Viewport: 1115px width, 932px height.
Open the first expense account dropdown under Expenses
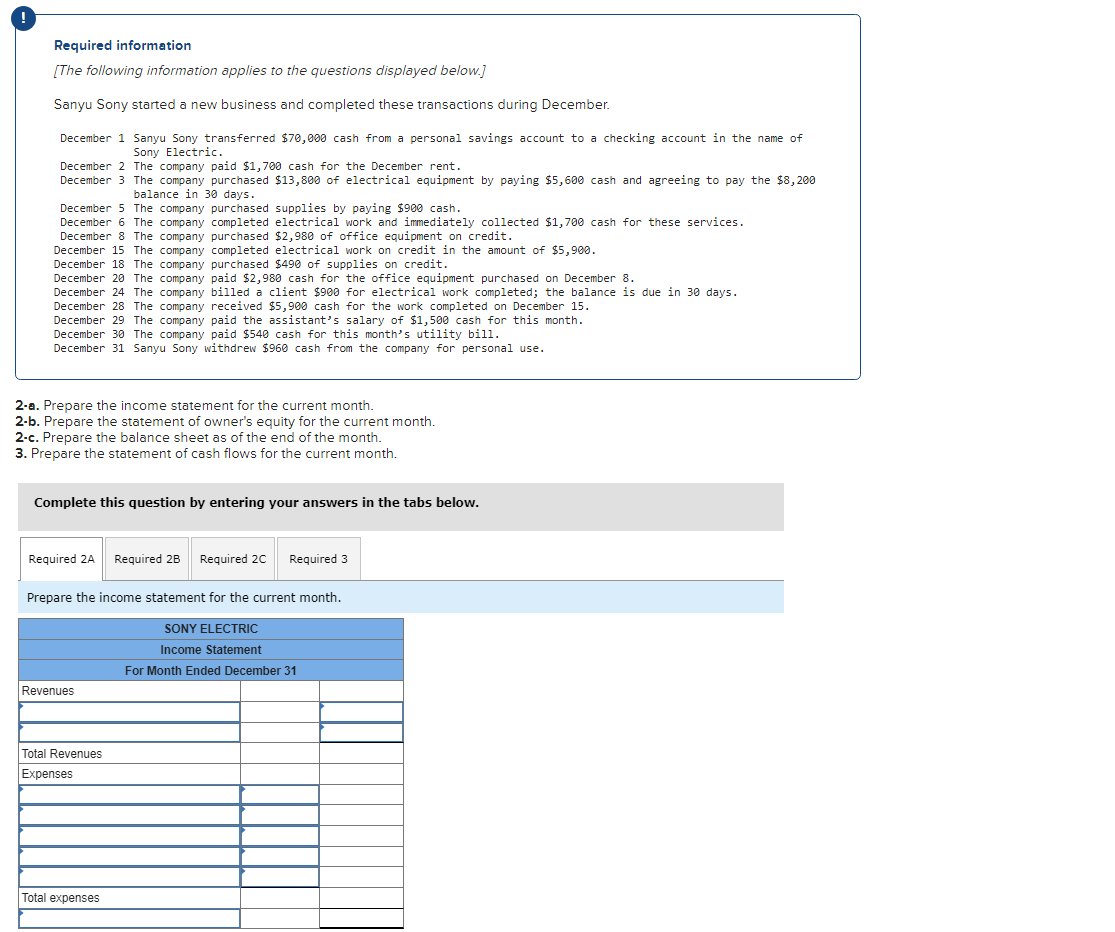tap(130, 794)
